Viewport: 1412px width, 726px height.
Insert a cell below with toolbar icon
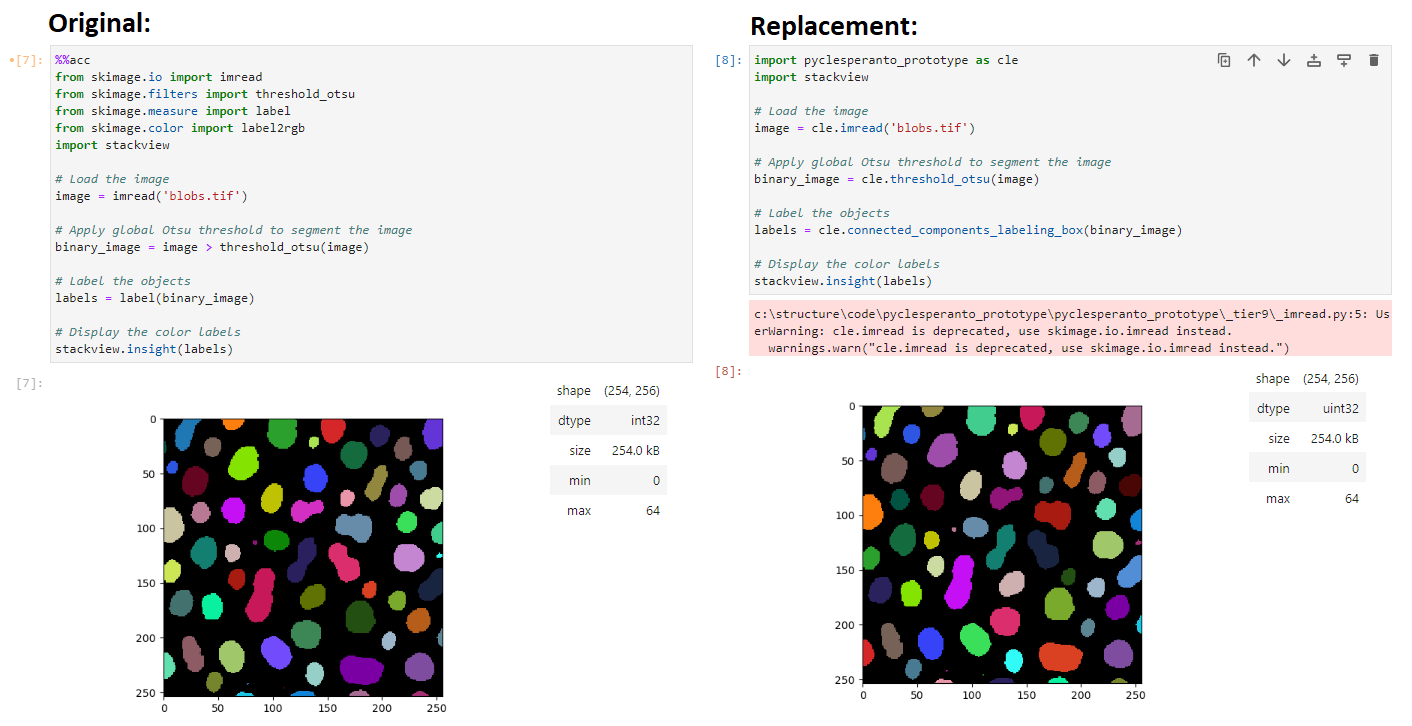point(1344,60)
